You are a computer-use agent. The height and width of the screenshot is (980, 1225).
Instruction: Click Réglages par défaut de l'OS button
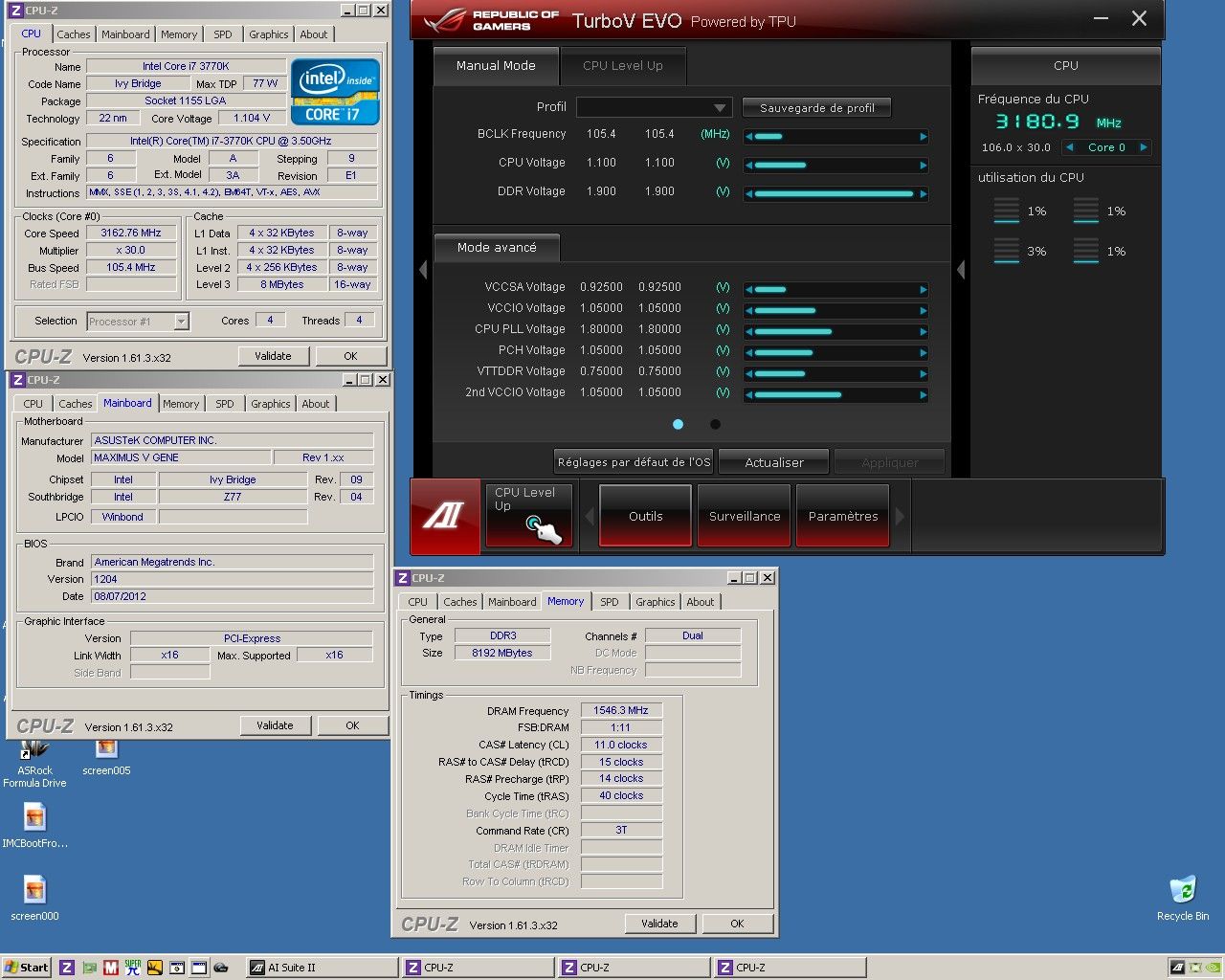click(635, 462)
